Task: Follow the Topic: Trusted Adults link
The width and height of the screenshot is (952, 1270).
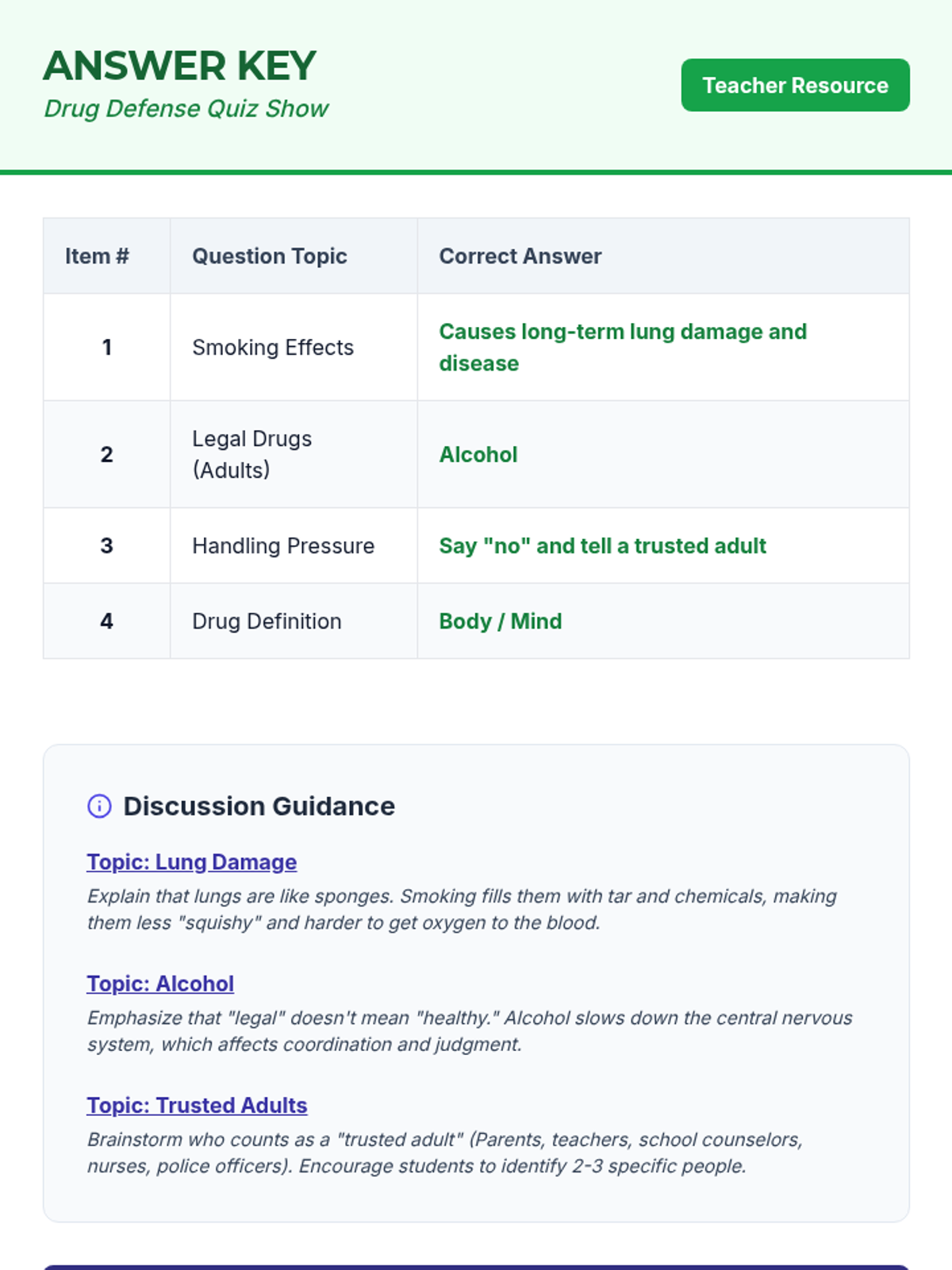Action: [197, 1105]
